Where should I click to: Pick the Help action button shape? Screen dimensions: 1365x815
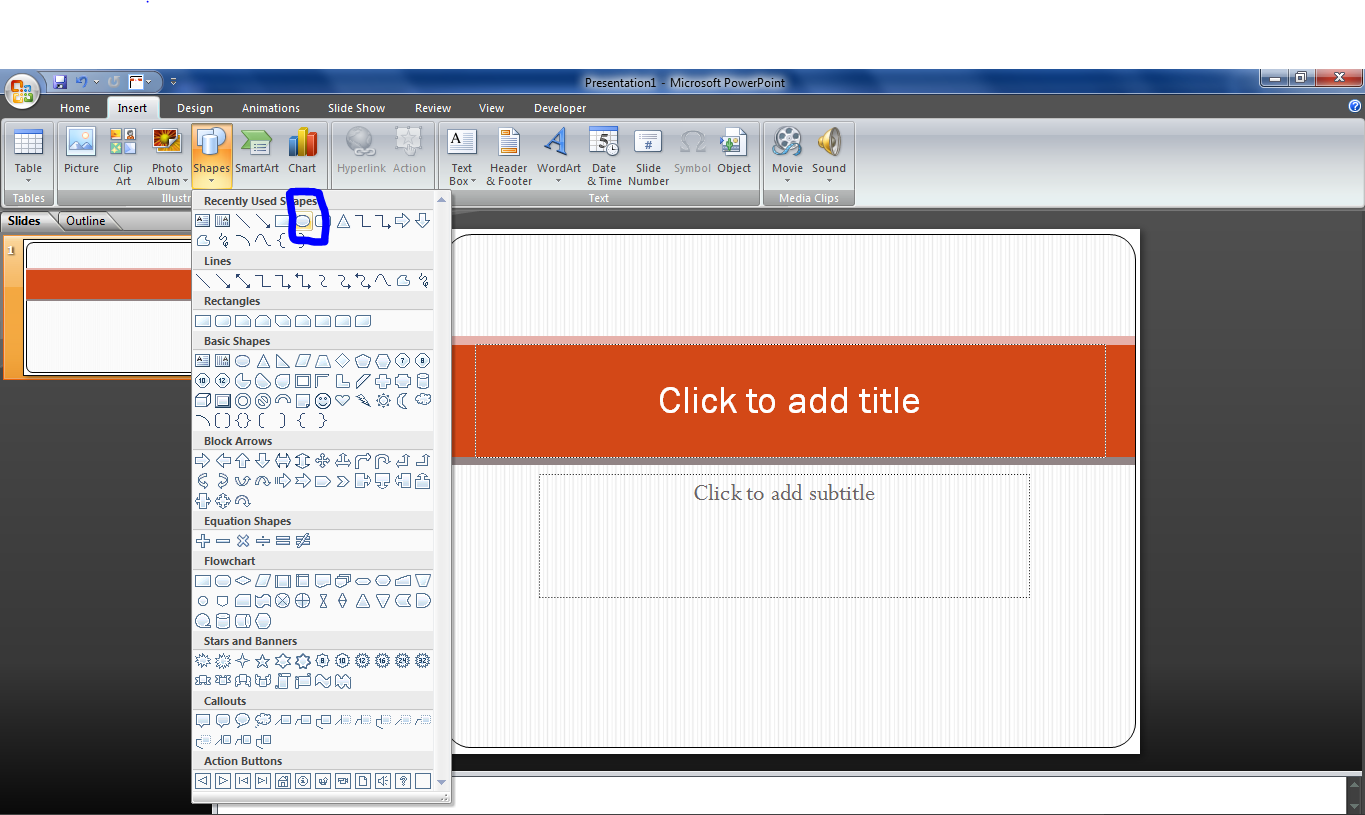(x=403, y=781)
